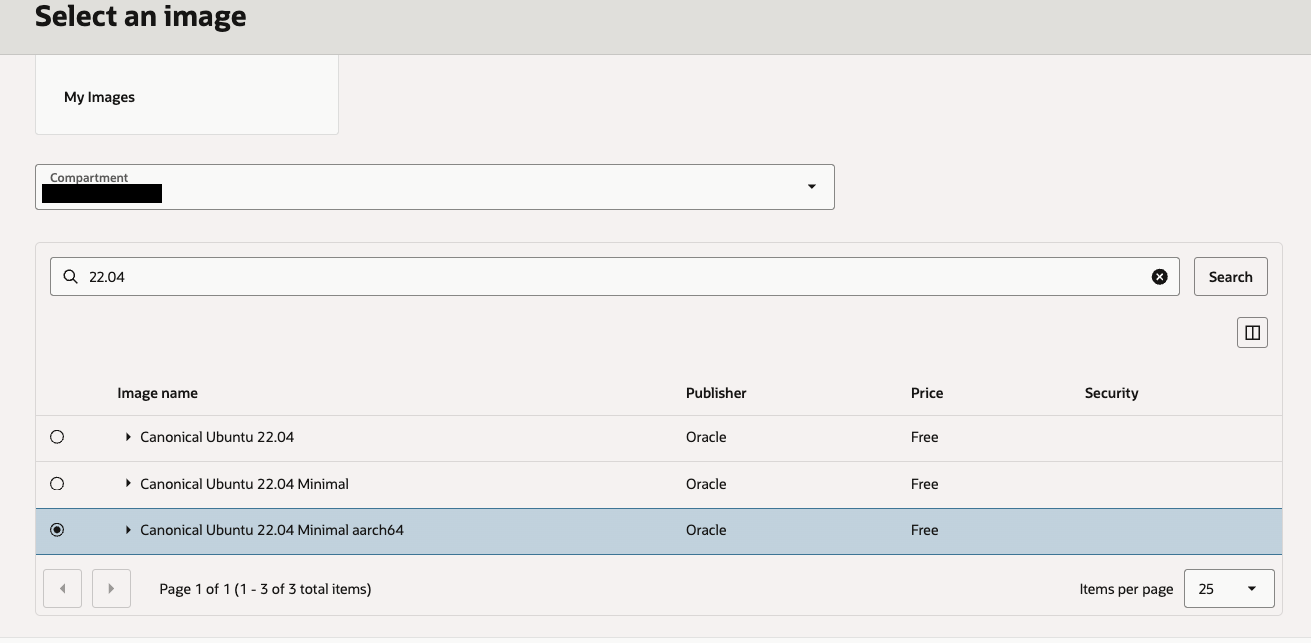Click Oracle publisher in Ubuntu 22.04 row
Image resolution: width=1311 pixels, height=643 pixels.
point(706,437)
